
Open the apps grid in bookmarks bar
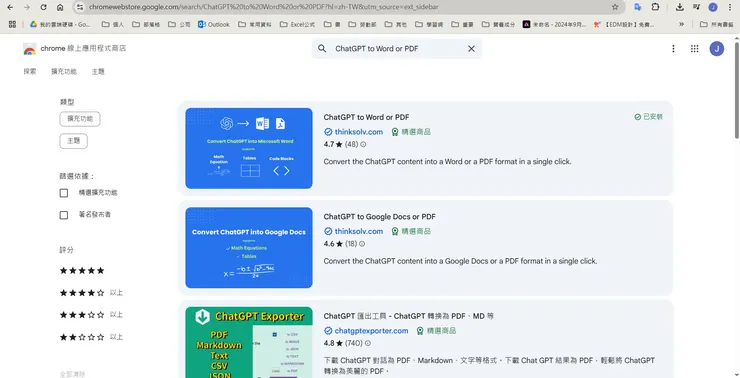12,24
